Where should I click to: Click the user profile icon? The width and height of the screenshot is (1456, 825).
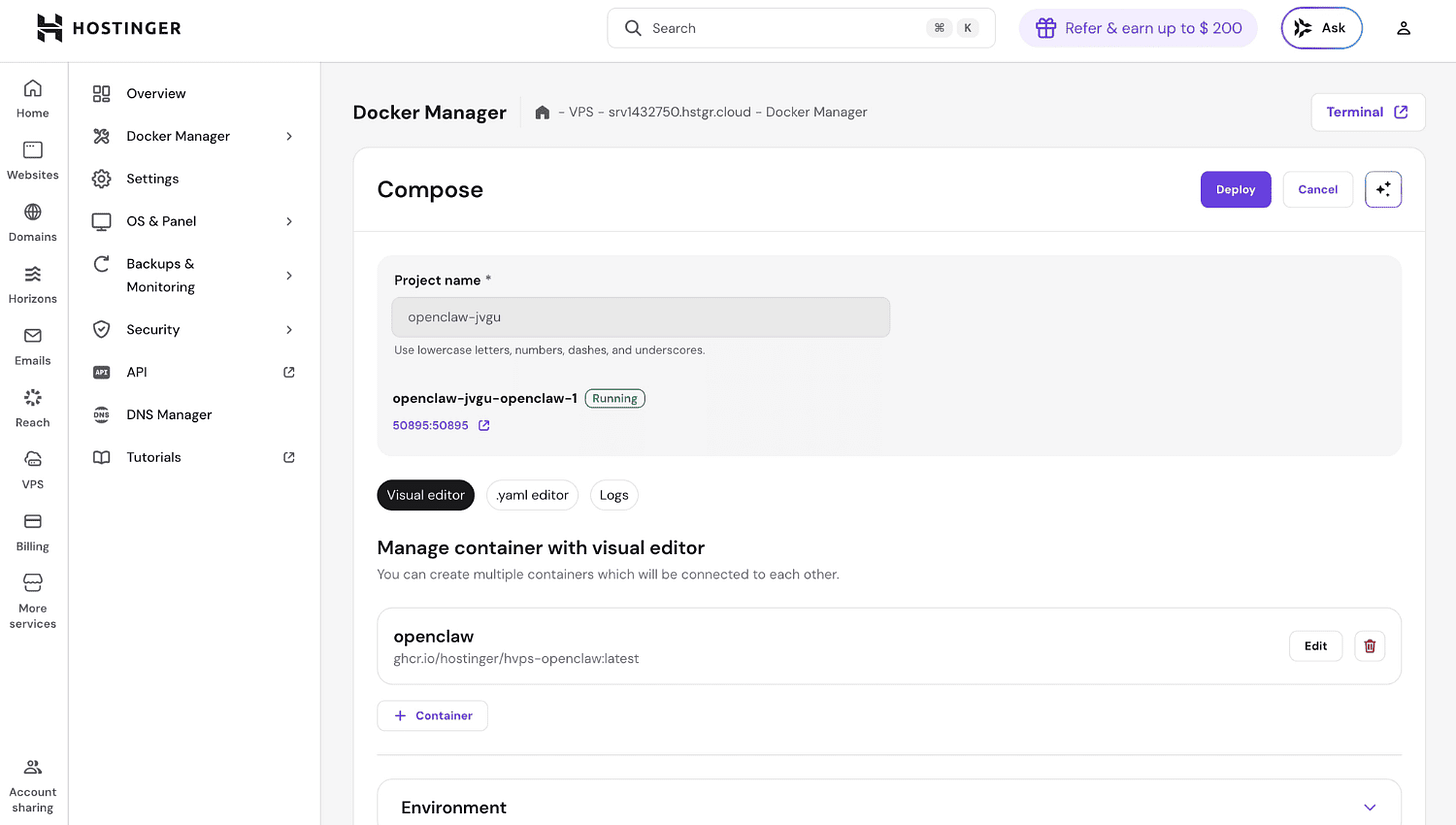pyautogui.click(x=1404, y=28)
